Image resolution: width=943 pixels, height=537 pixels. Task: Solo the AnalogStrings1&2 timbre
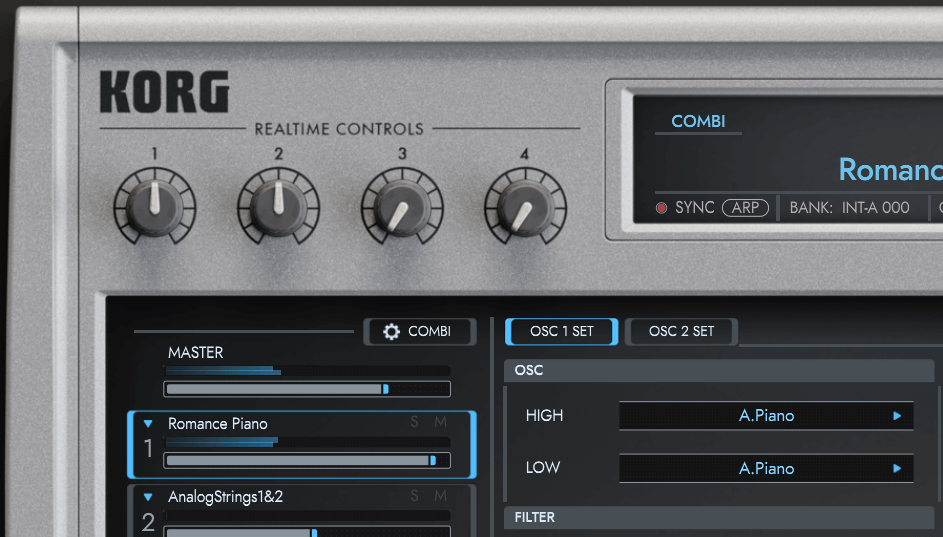(414, 496)
